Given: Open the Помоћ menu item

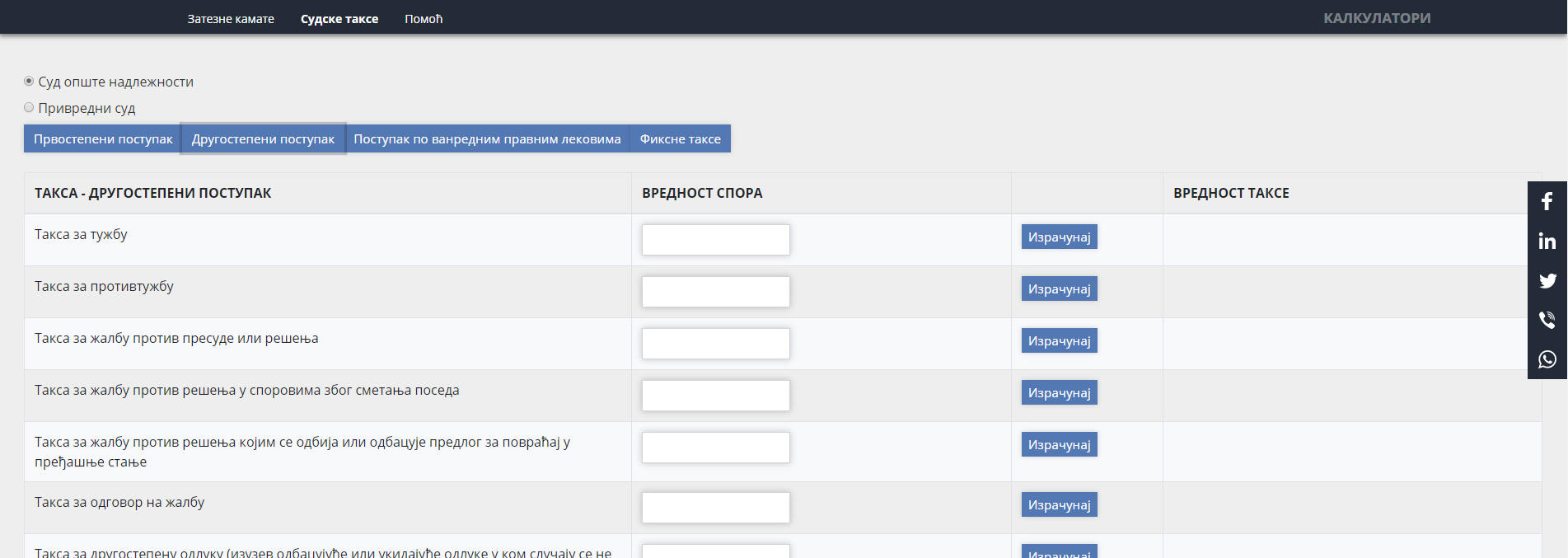Looking at the screenshot, I should tap(424, 18).
